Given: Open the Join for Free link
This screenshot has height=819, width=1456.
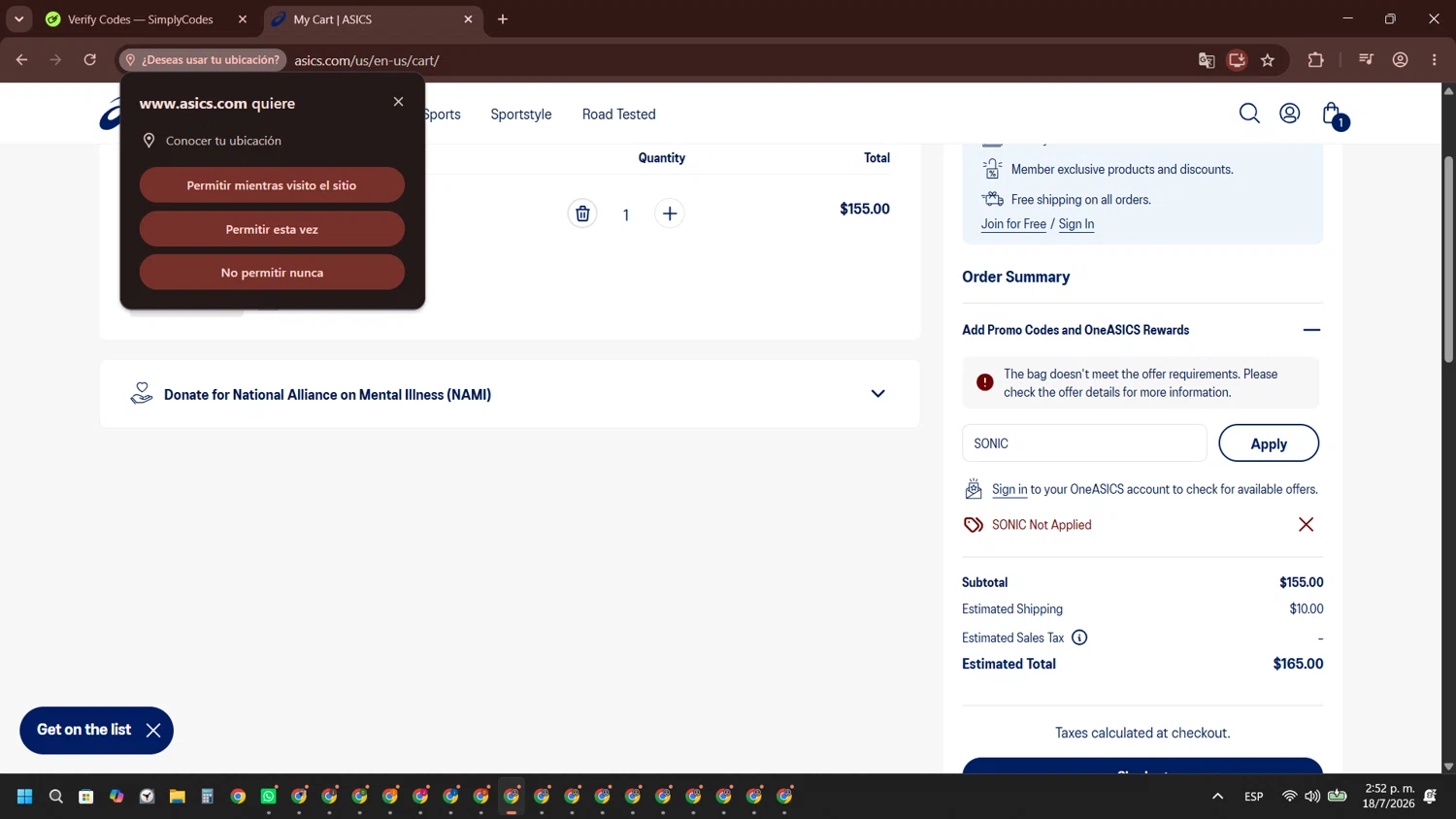Looking at the screenshot, I should click(x=1013, y=224).
